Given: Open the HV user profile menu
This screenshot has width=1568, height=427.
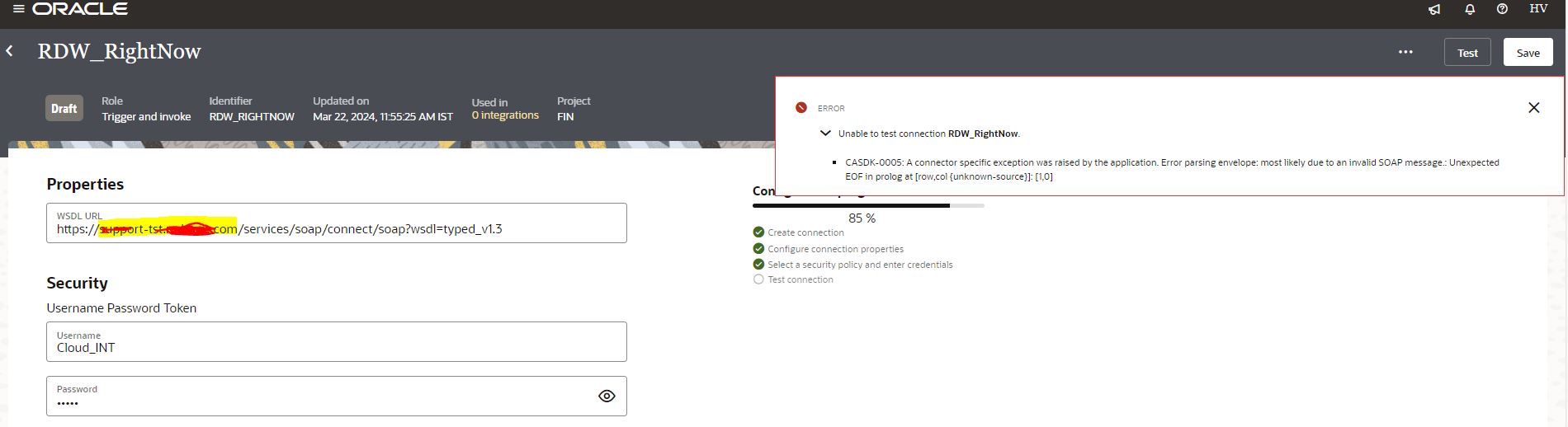Looking at the screenshot, I should 1538,9.
